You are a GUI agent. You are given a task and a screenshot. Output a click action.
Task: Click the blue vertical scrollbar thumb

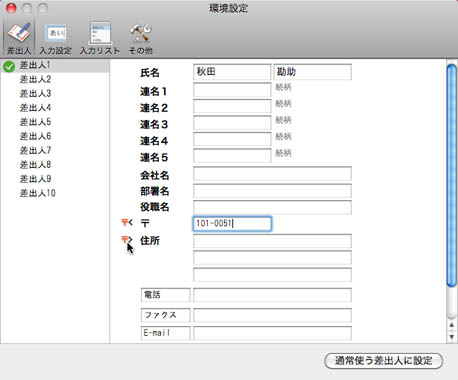[451, 175]
